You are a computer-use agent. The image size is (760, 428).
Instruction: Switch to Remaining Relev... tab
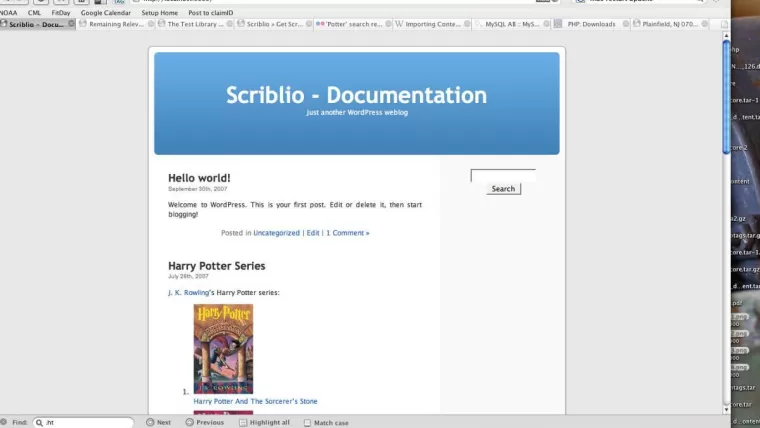coord(116,24)
